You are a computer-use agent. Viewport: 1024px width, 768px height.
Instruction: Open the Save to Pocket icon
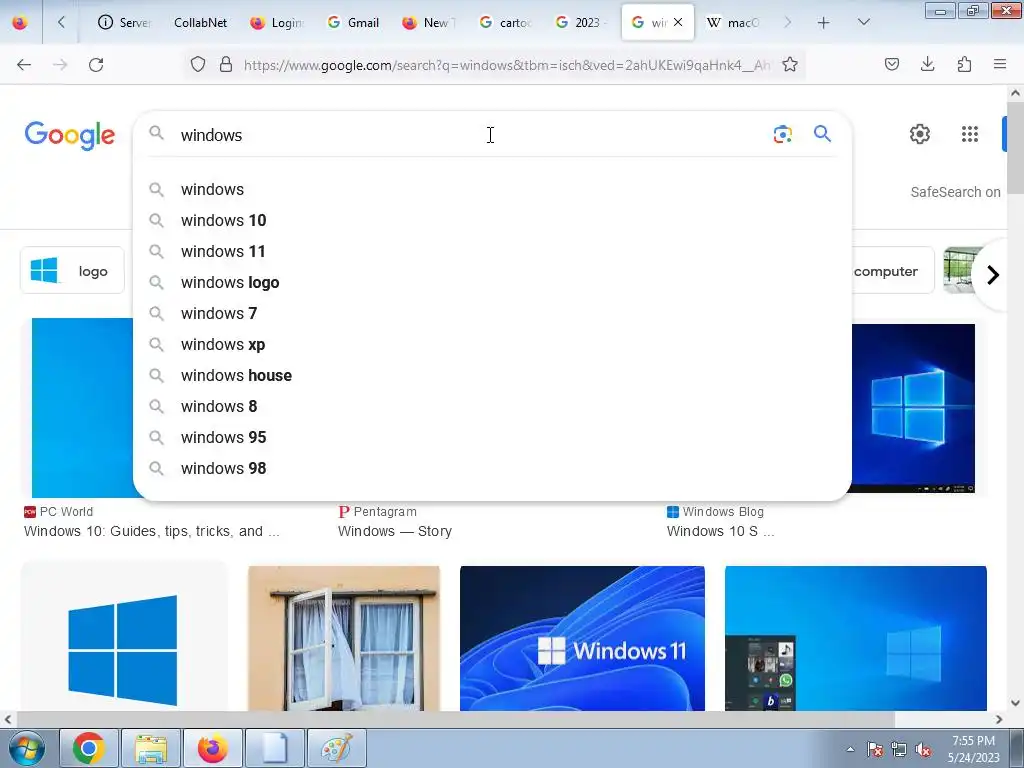891,64
